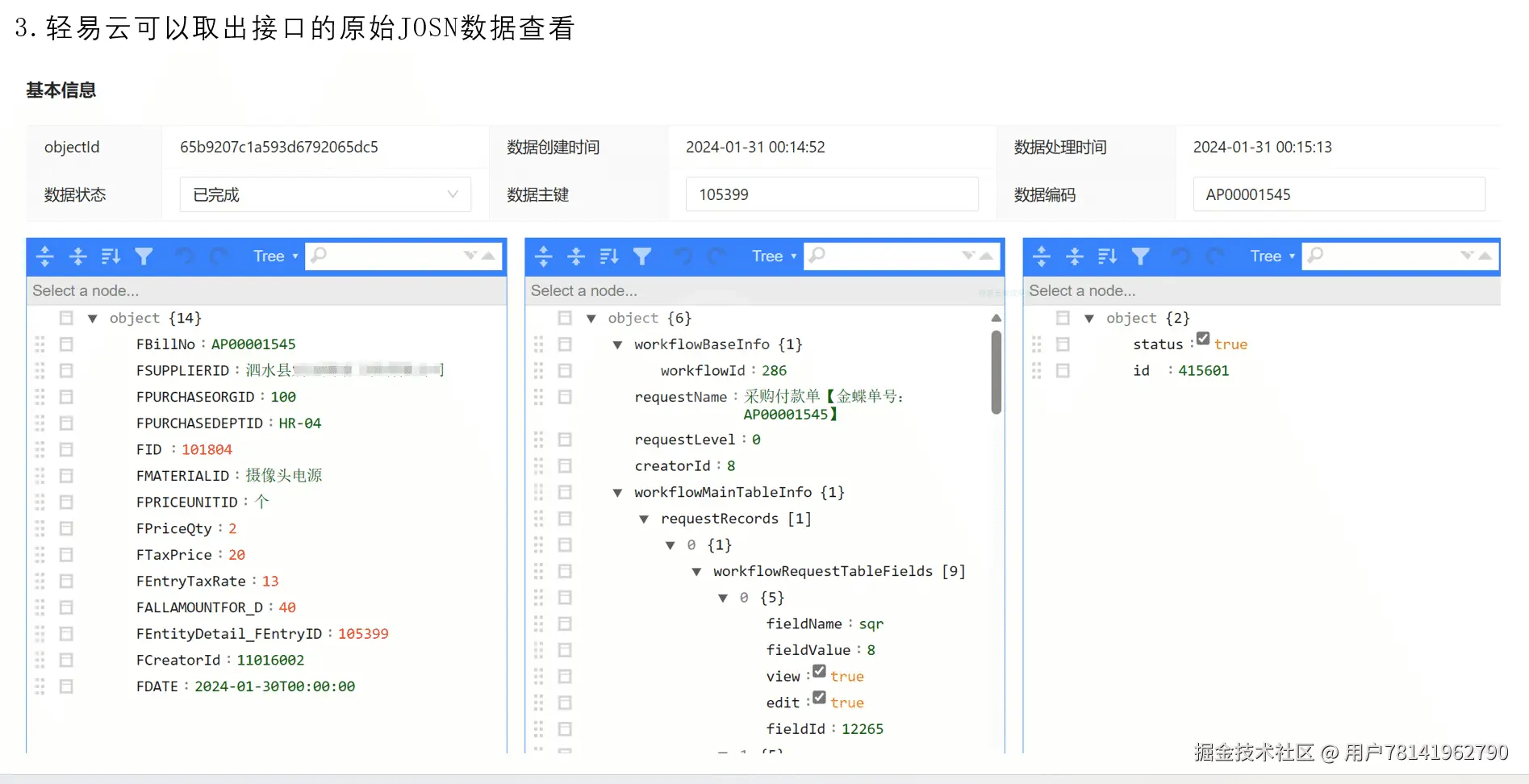Open the sort tool in the middle JSON panel
This screenshot has height=784, width=1529.
click(x=609, y=256)
